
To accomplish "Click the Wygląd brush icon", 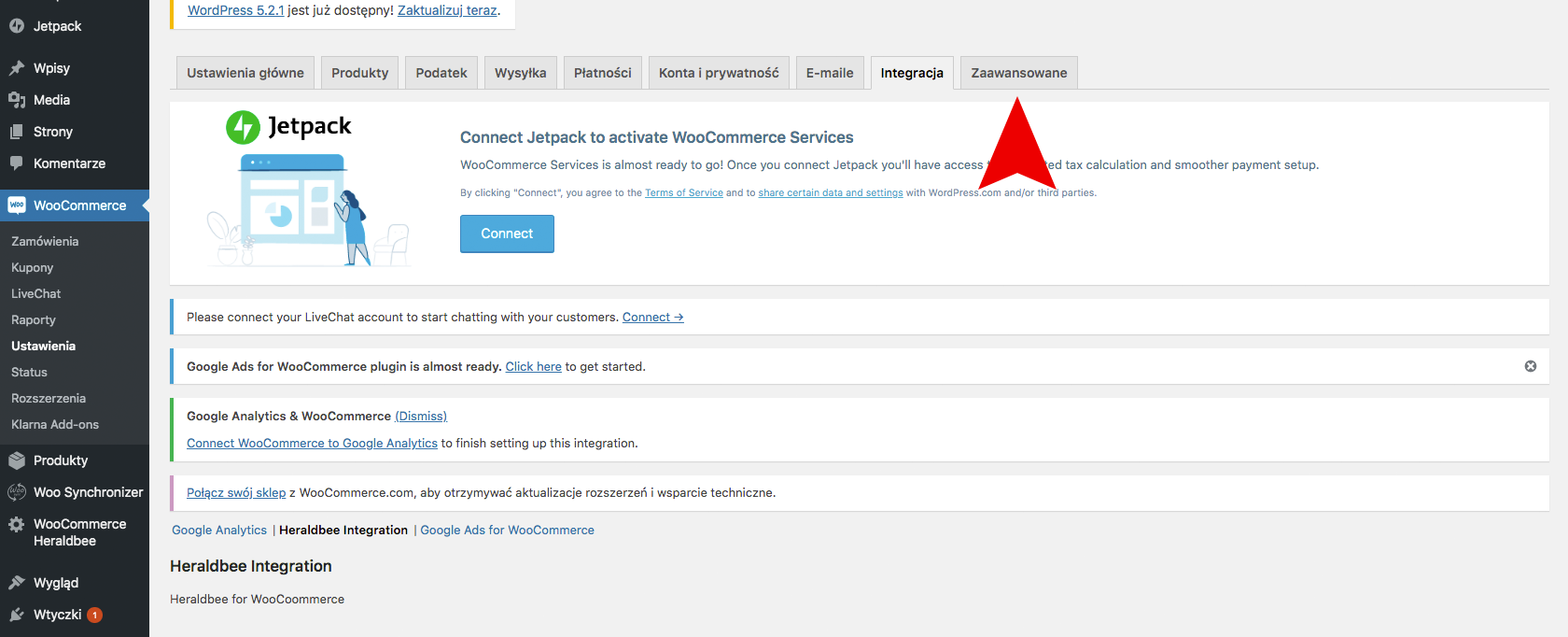I will 17,583.
